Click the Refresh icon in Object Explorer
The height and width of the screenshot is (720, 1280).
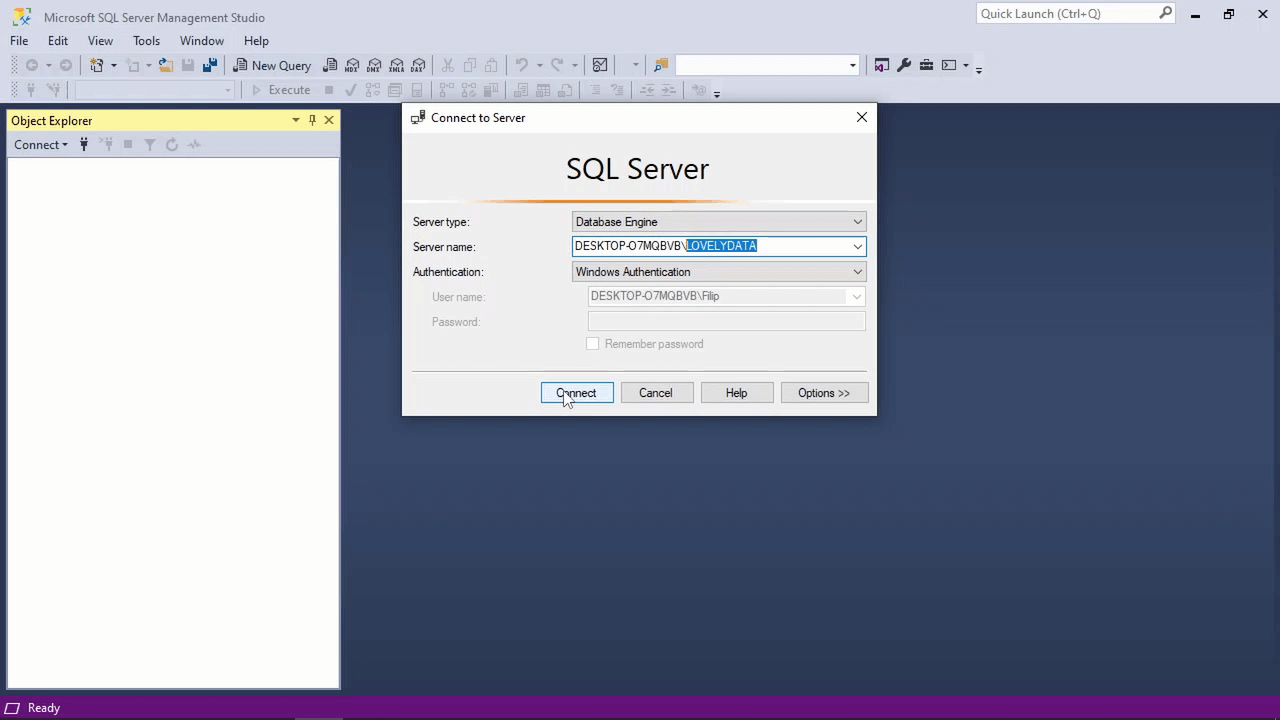pos(172,145)
